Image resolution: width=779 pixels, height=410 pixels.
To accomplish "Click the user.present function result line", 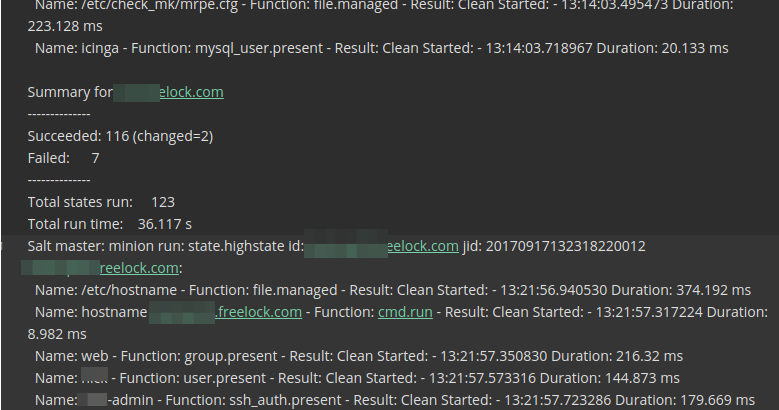I will pos(357,379).
